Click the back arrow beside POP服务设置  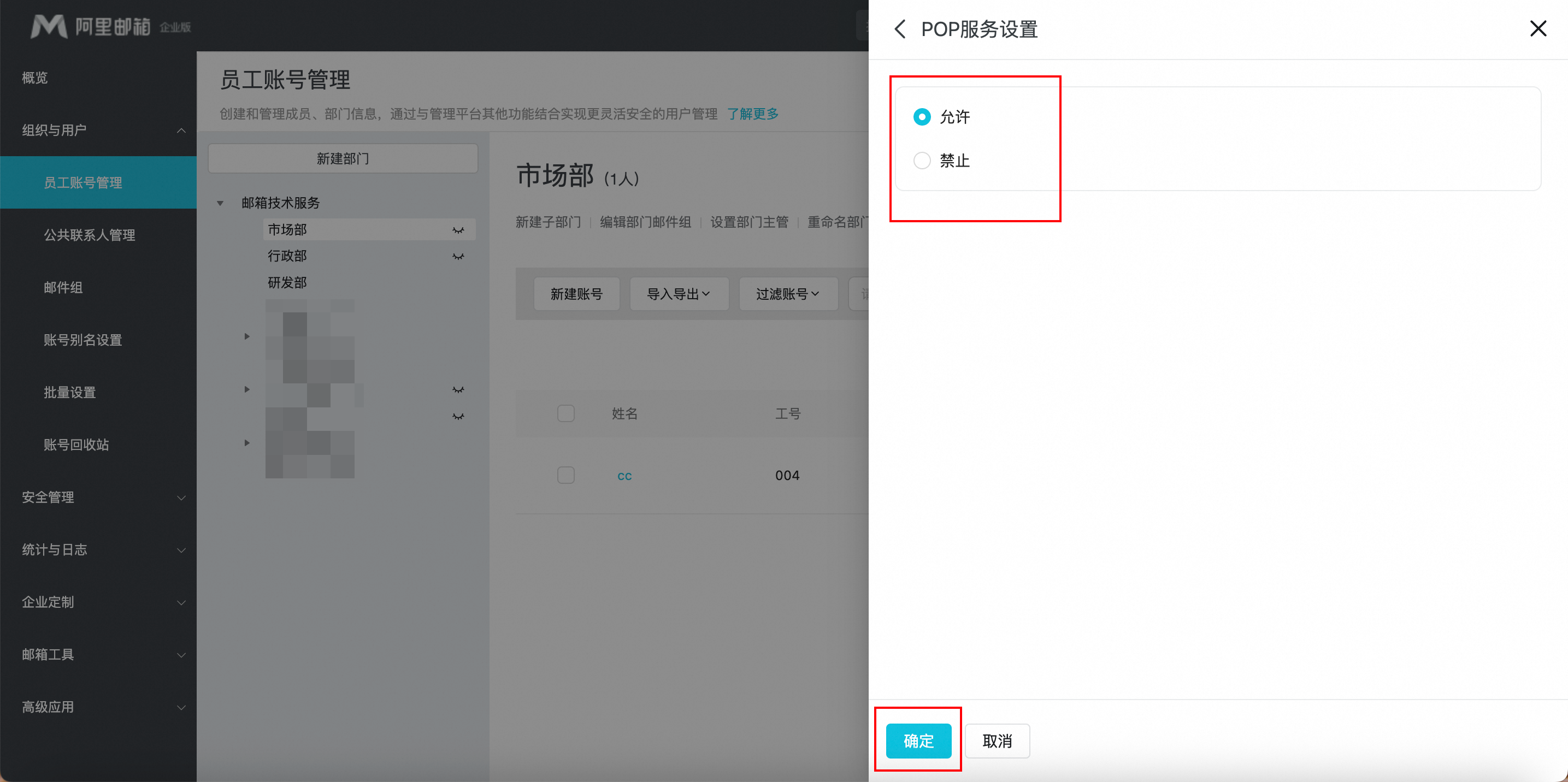(x=900, y=28)
